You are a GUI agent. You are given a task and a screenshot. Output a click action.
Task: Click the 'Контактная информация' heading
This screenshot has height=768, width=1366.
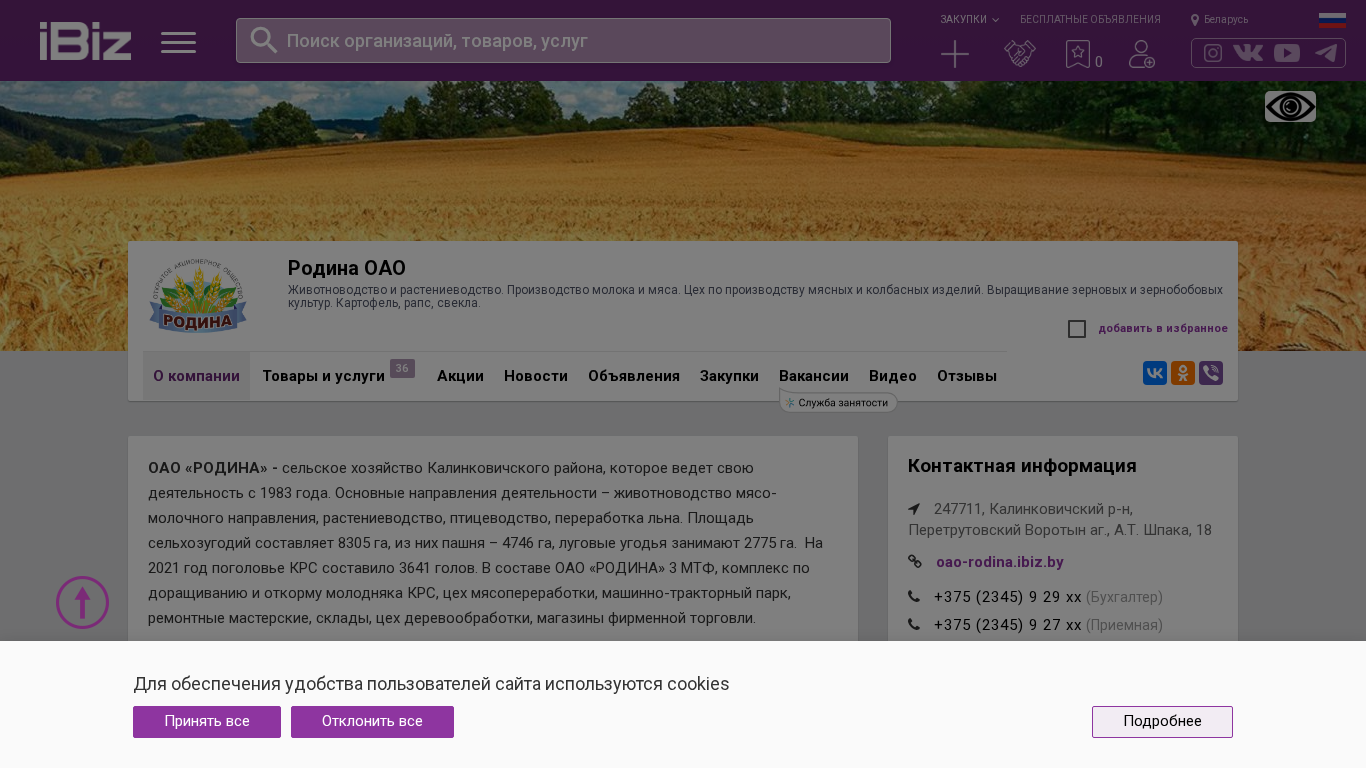(x=1022, y=466)
